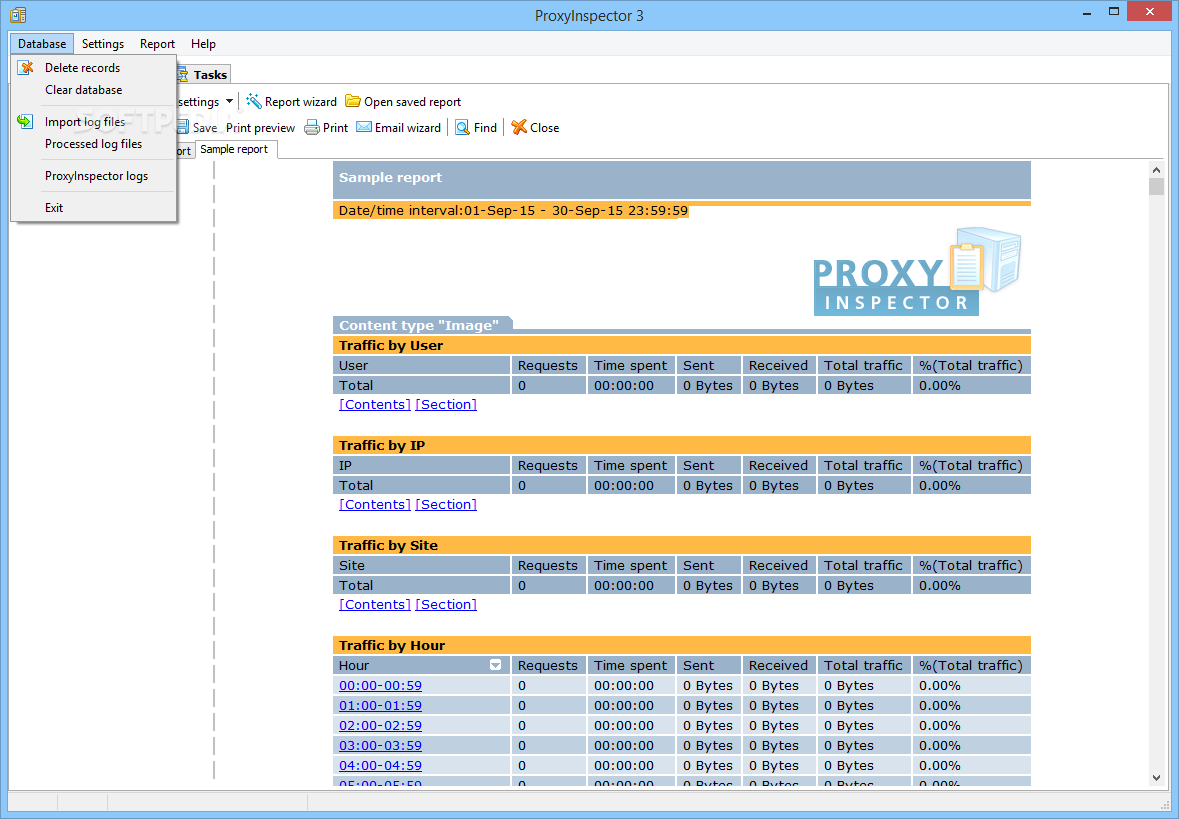Click the Date/time interval text line
The height and width of the screenshot is (819, 1179).
tap(513, 211)
